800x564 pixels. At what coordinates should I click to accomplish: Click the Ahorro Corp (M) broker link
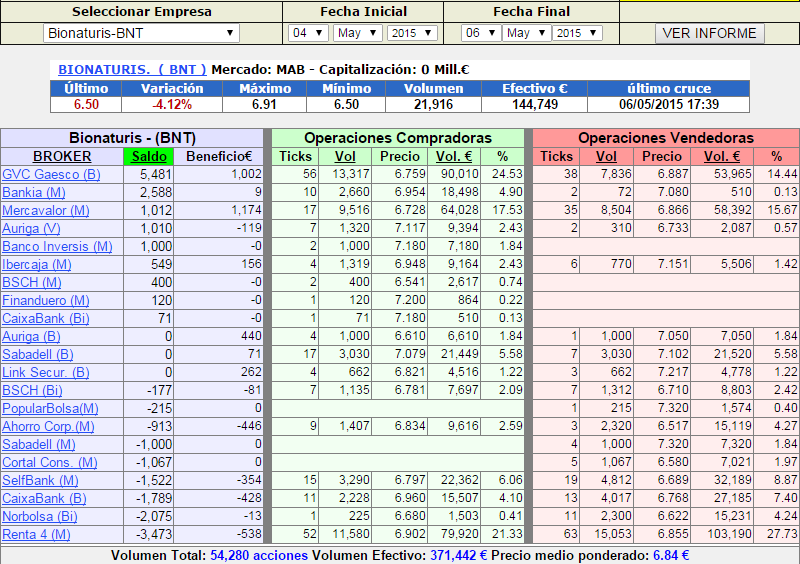(49, 426)
